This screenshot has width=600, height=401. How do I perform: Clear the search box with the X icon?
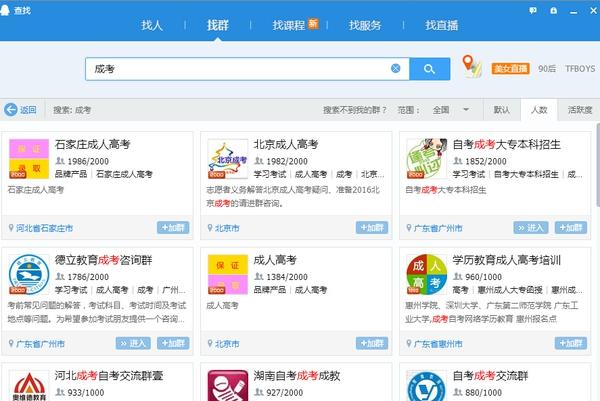click(396, 68)
